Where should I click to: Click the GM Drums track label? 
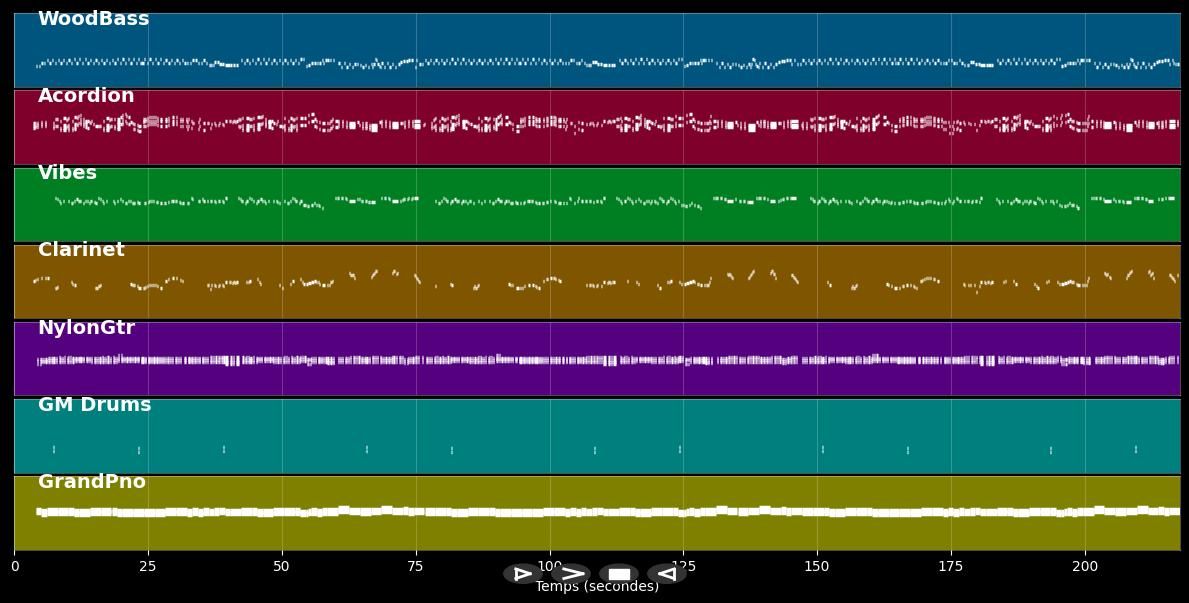coord(94,405)
